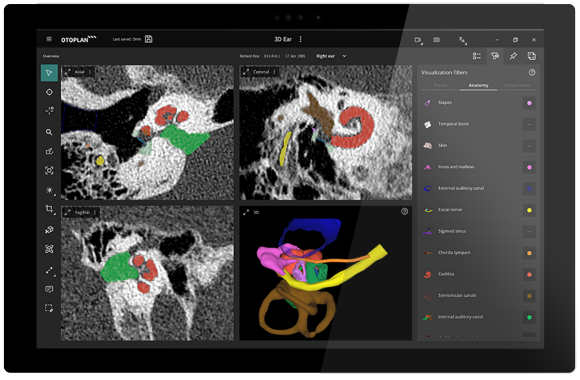Open the 3D Ear three-dot menu
Viewport: 580px width, 380px height.
pos(300,39)
